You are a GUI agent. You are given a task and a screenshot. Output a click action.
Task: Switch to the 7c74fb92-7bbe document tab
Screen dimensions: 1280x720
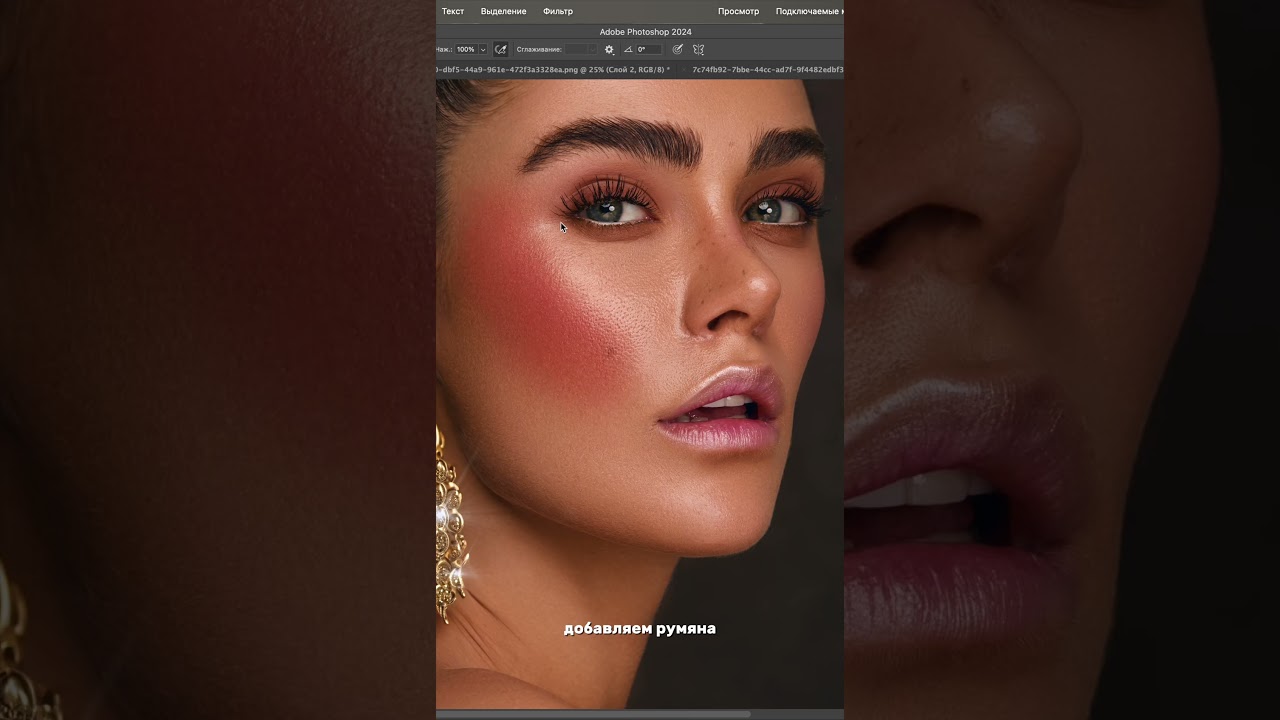pyautogui.click(x=768, y=70)
